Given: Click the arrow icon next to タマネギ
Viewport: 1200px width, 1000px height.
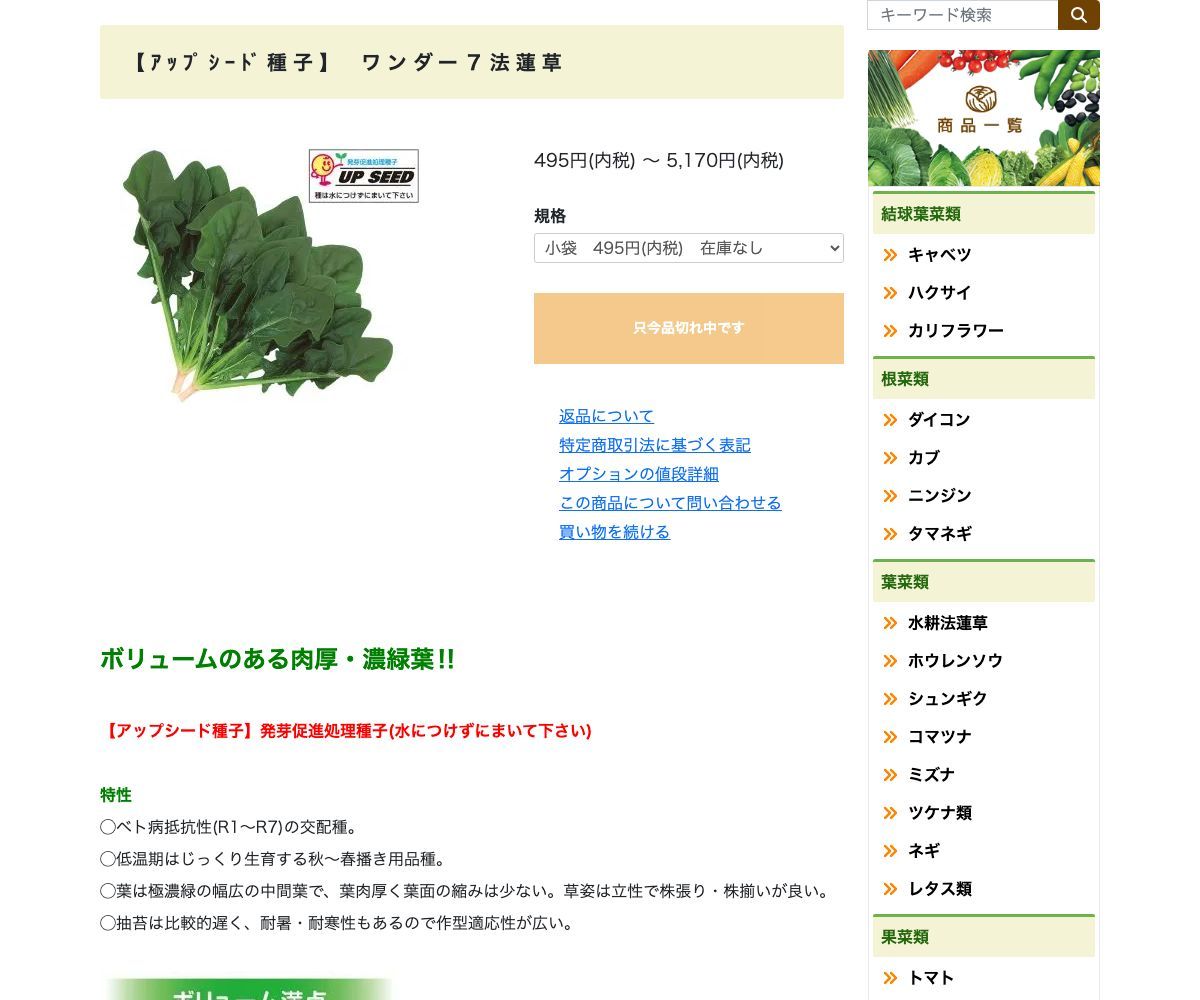Looking at the screenshot, I should point(890,534).
